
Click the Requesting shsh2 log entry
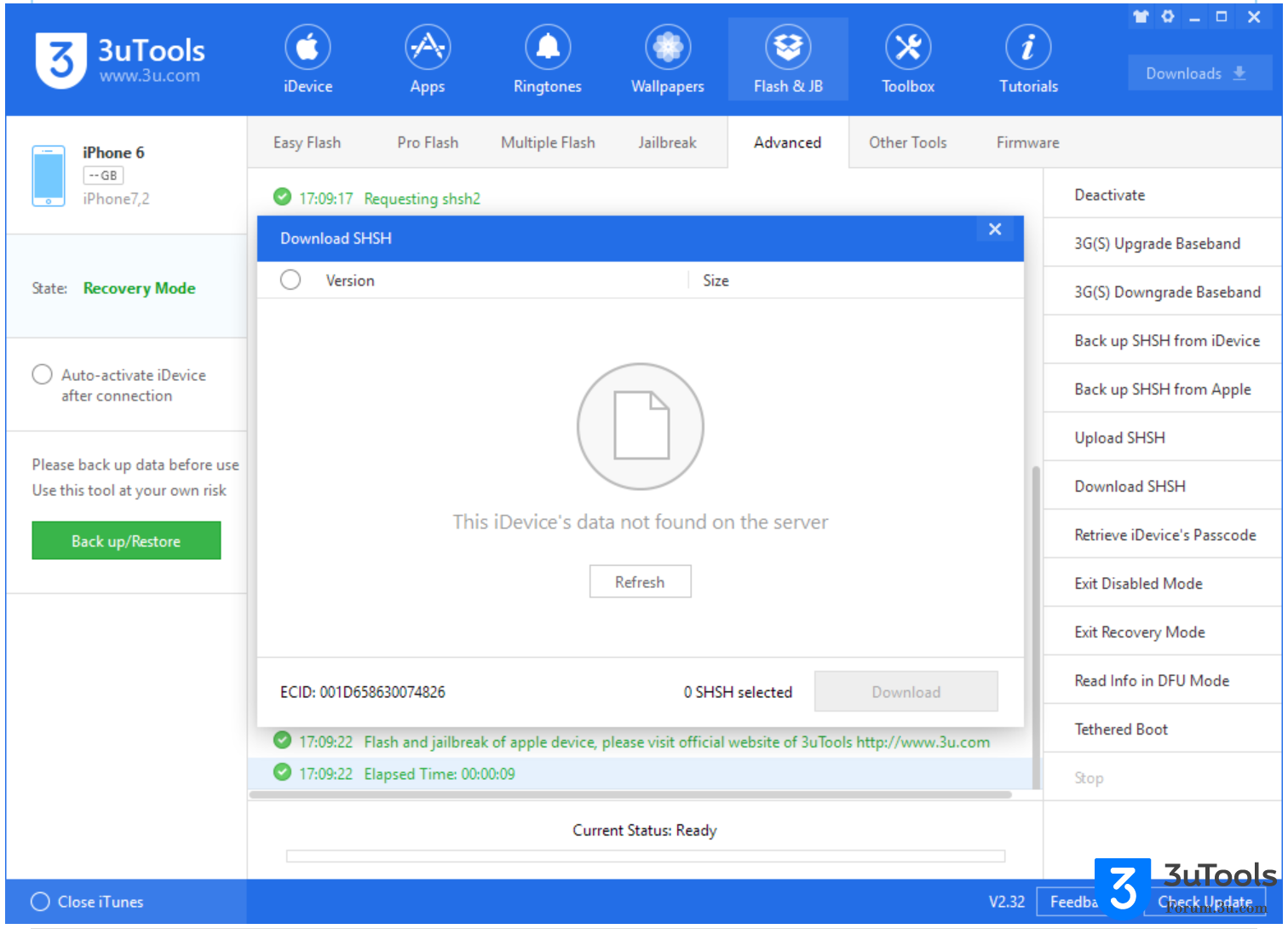[423, 198]
